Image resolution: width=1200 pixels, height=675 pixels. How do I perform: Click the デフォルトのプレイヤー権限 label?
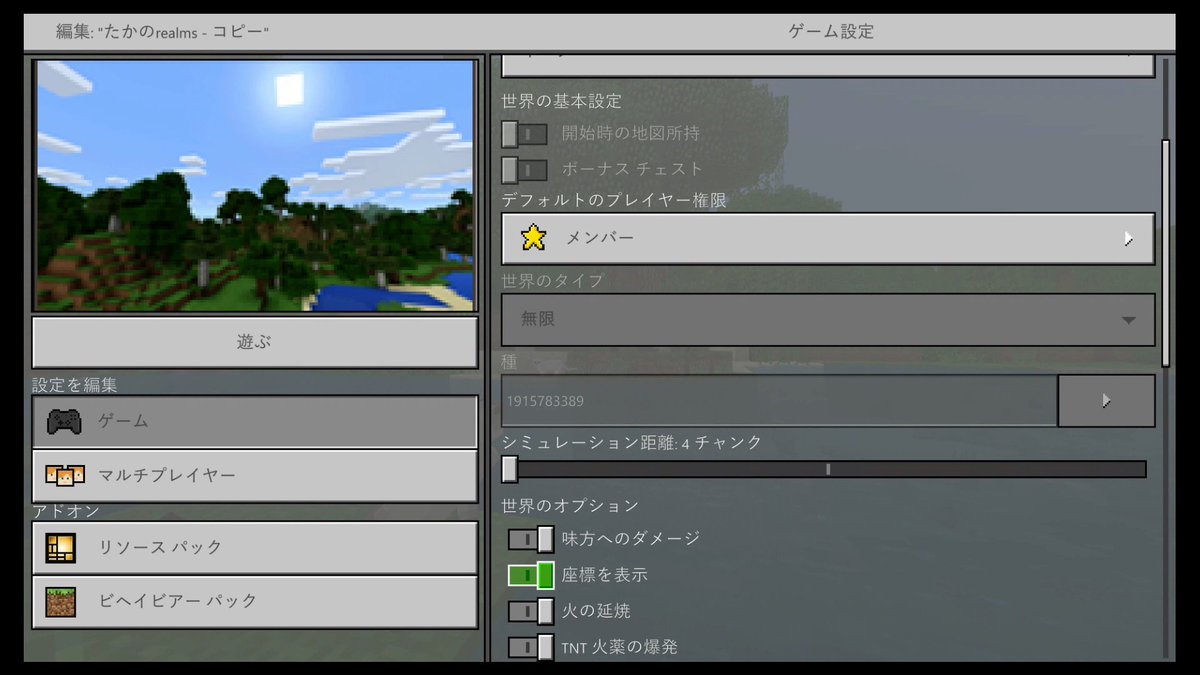click(x=614, y=200)
